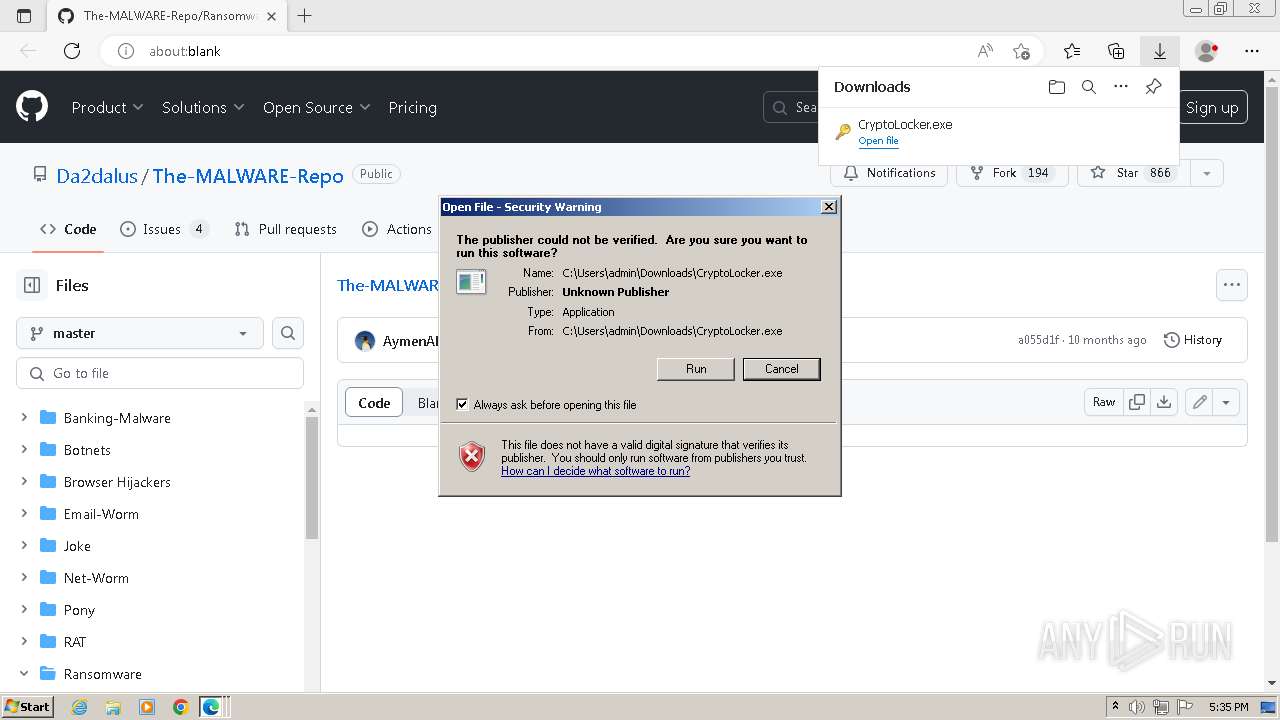This screenshot has width=1280, height=720.
Task: Cancel the security warning dialog
Action: click(x=782, y=369)
